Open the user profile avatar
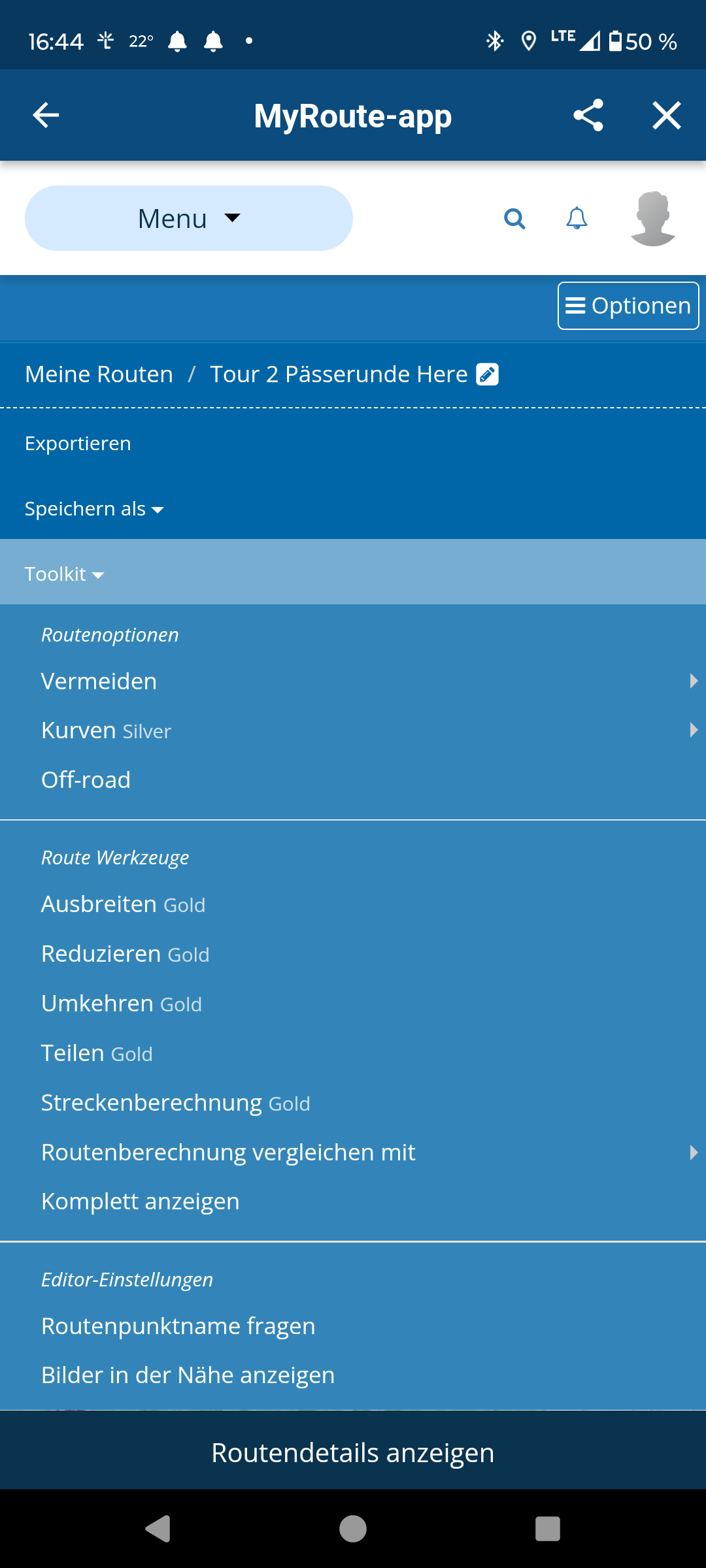This screenshot has width=706, height=1568. [x=653, y=219]
